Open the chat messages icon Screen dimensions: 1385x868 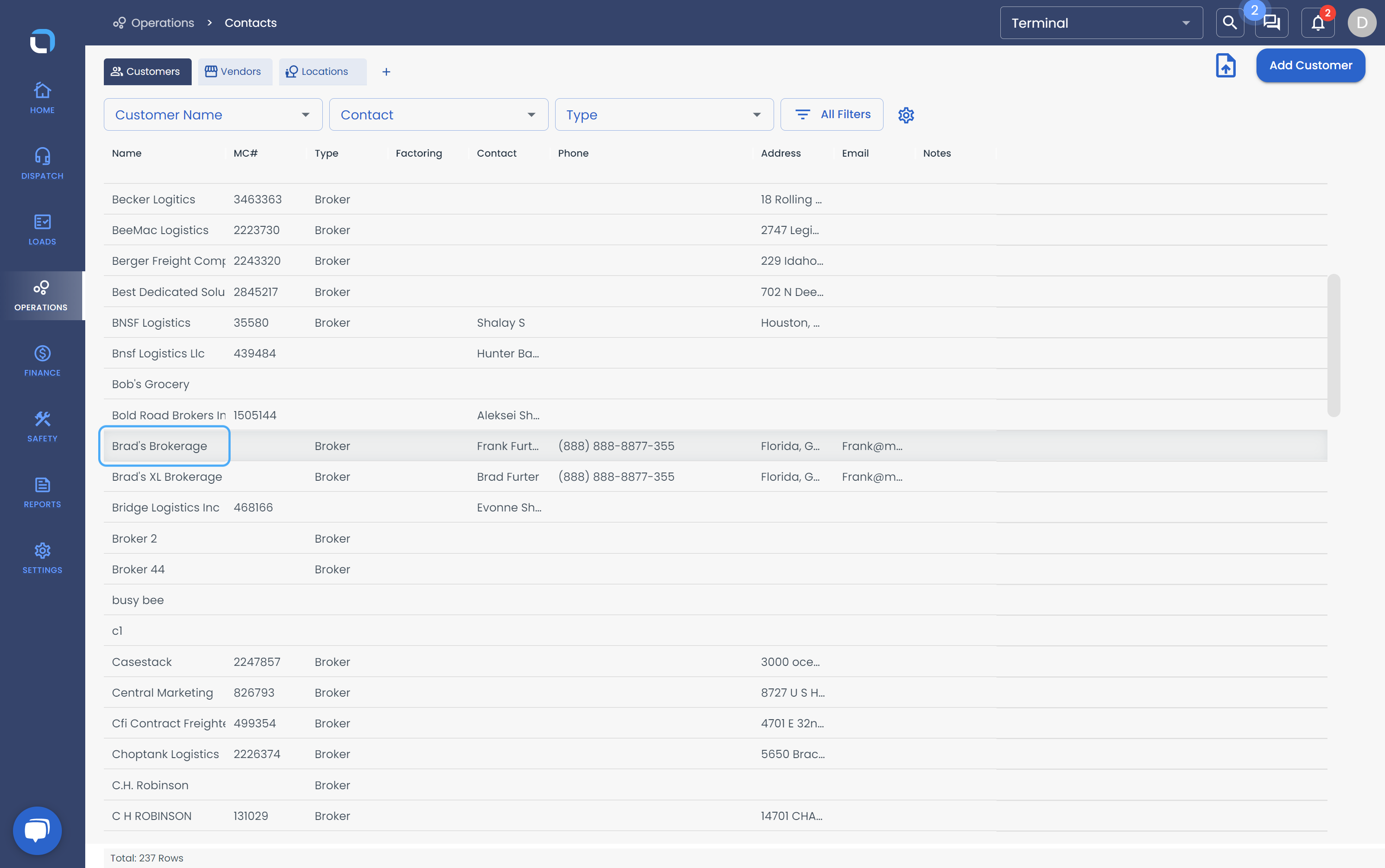pos(1271,23)
